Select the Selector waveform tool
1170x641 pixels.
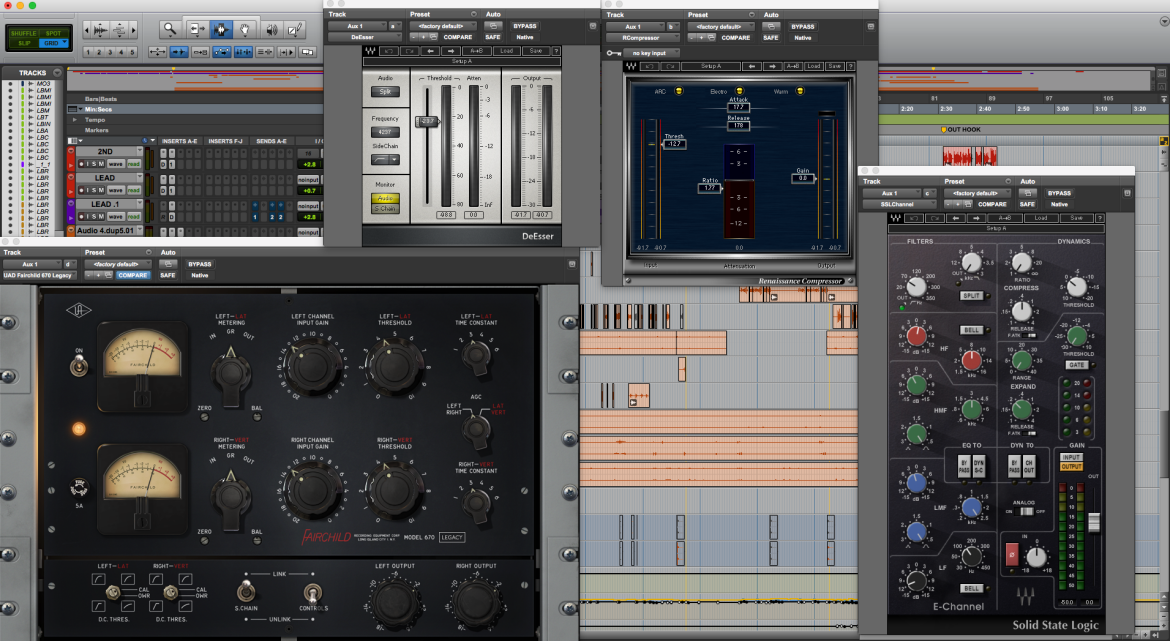pyautogui.click(x=221, y=30)
